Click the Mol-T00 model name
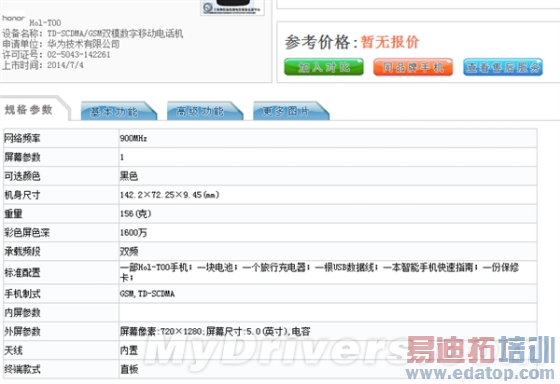Viewport: 560px width, 384px height. 45,23
